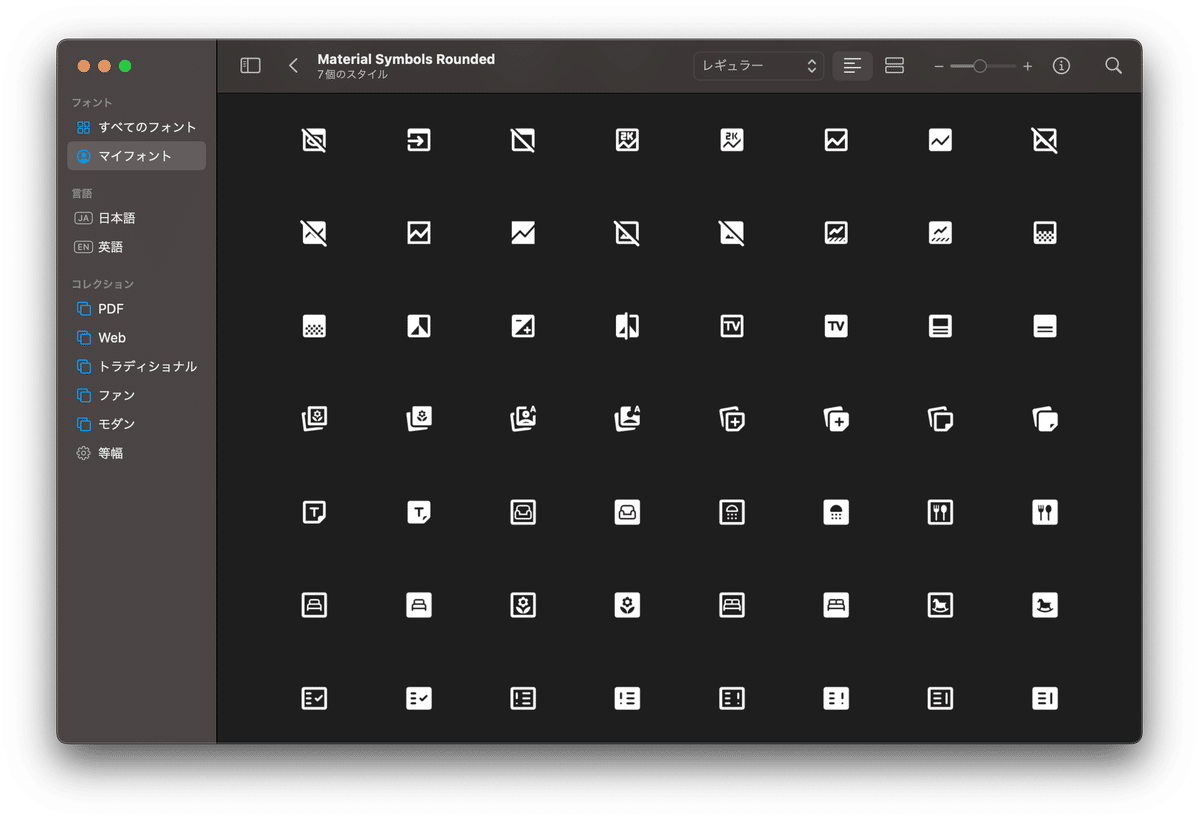The width and height of the screenshot is (1200, 820).
Task: Select the outlined photo stack with letter A
Action: (x=523, y=419)
